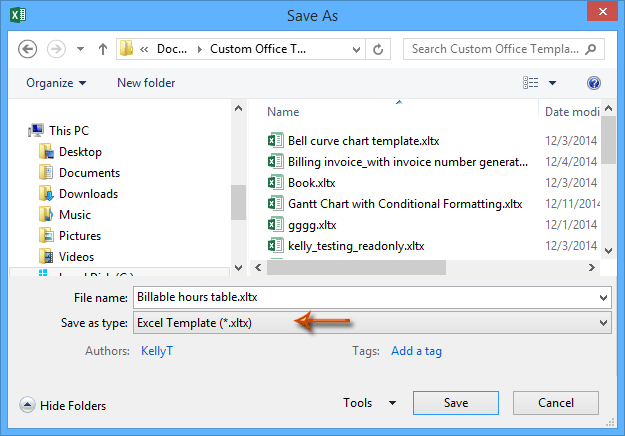Select Book.xltx file
The height and width of the screenshot is (436, 625).
312,183
